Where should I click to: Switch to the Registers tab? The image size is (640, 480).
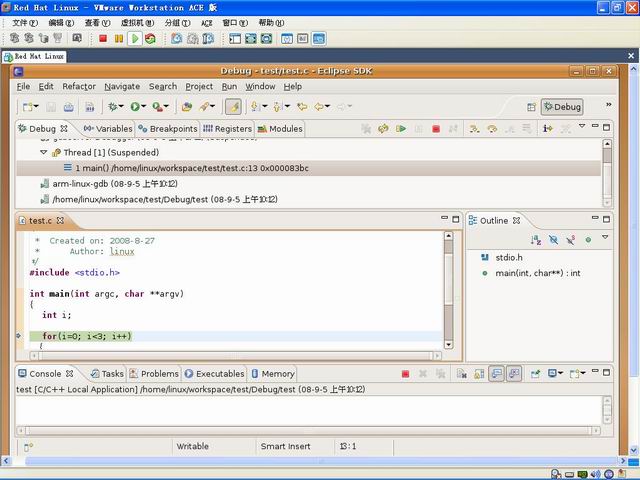(228, 129)
